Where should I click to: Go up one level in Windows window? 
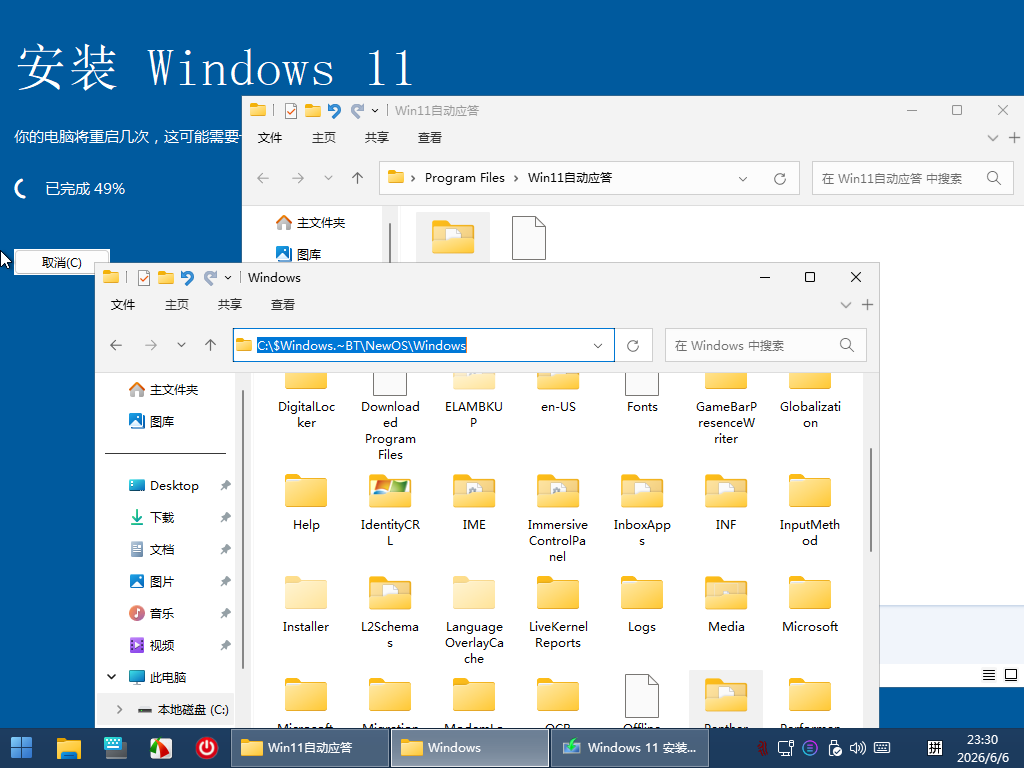210,345
